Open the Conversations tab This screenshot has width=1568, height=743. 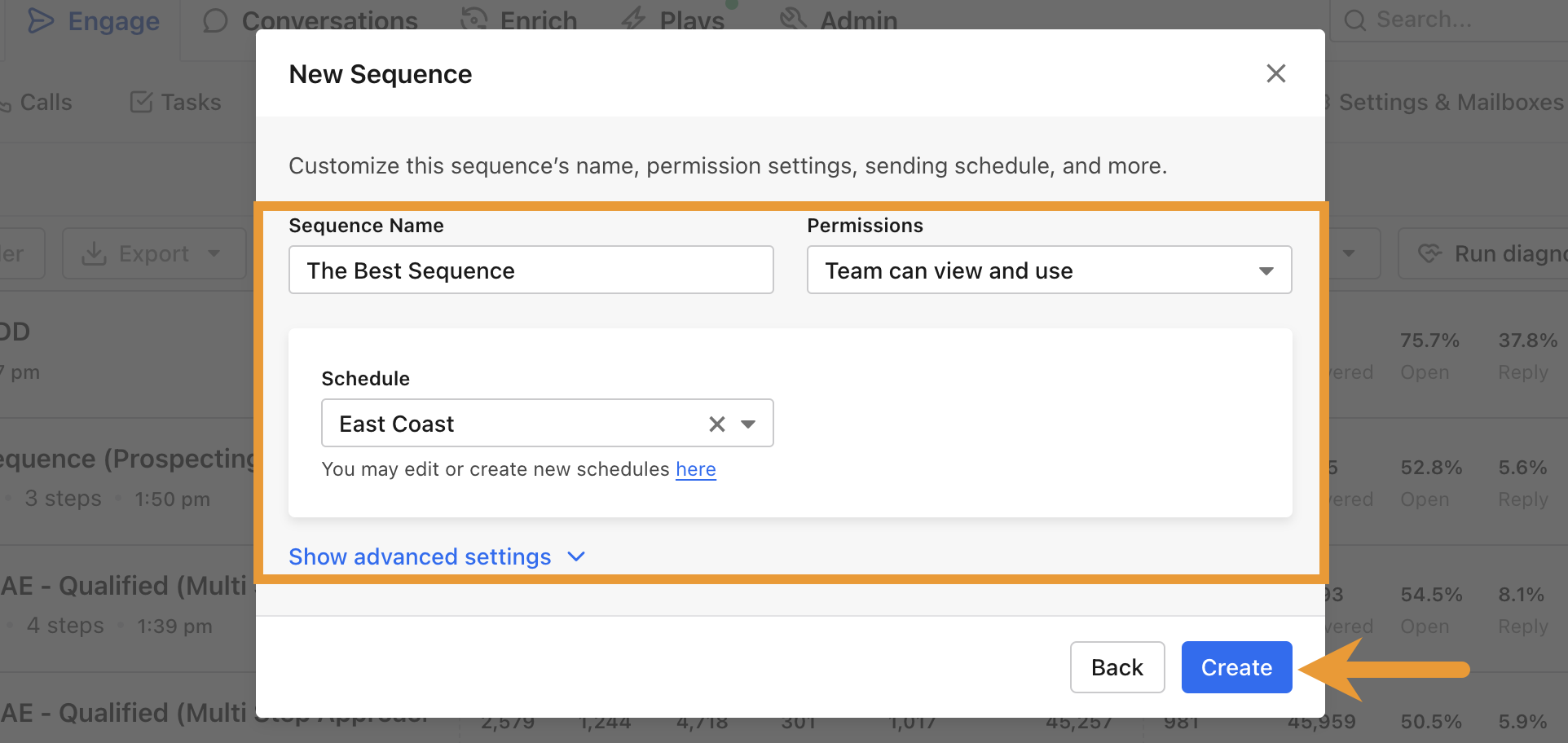pyautogui.click(x=310, y=21)
